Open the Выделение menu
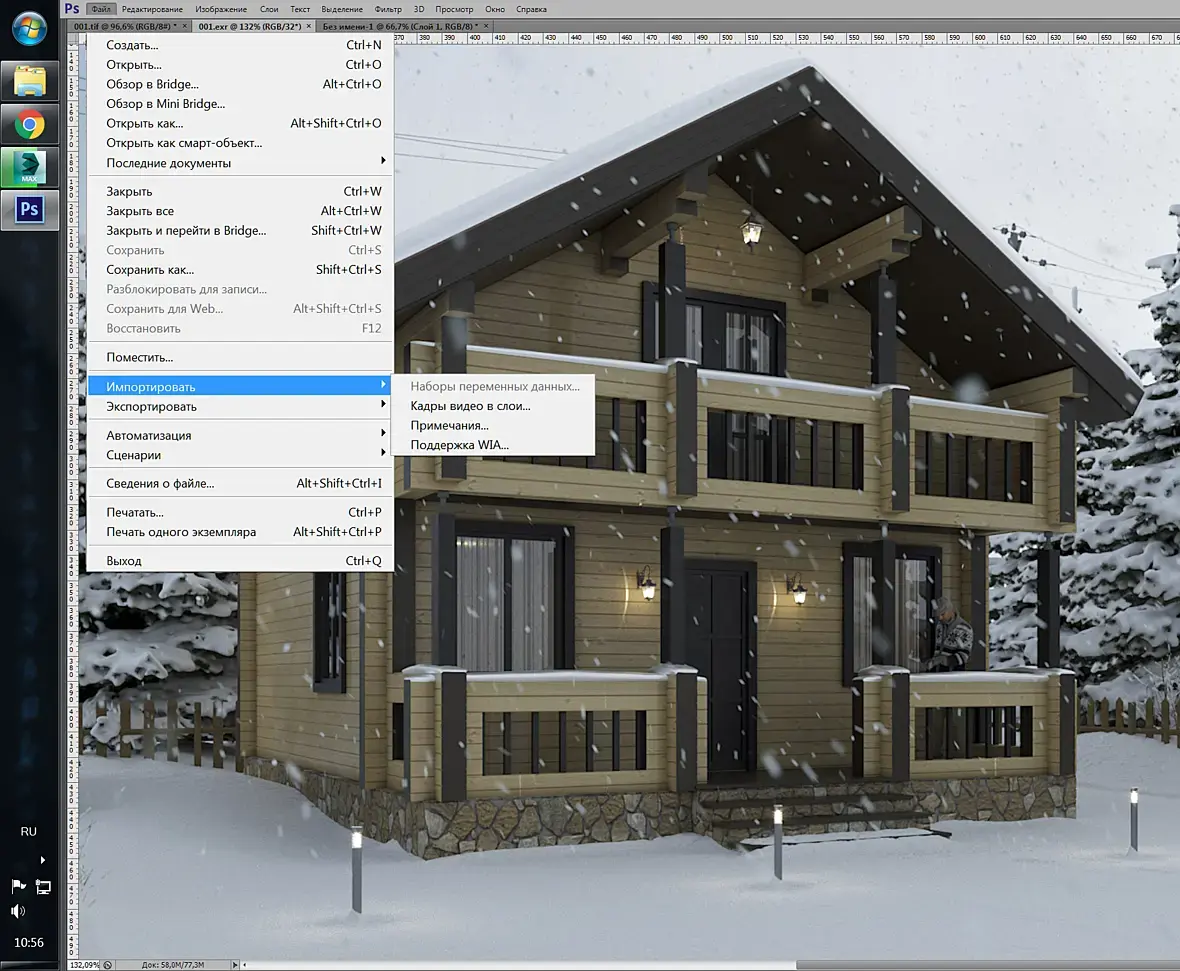1180x971 pixels. click(342, 9)
